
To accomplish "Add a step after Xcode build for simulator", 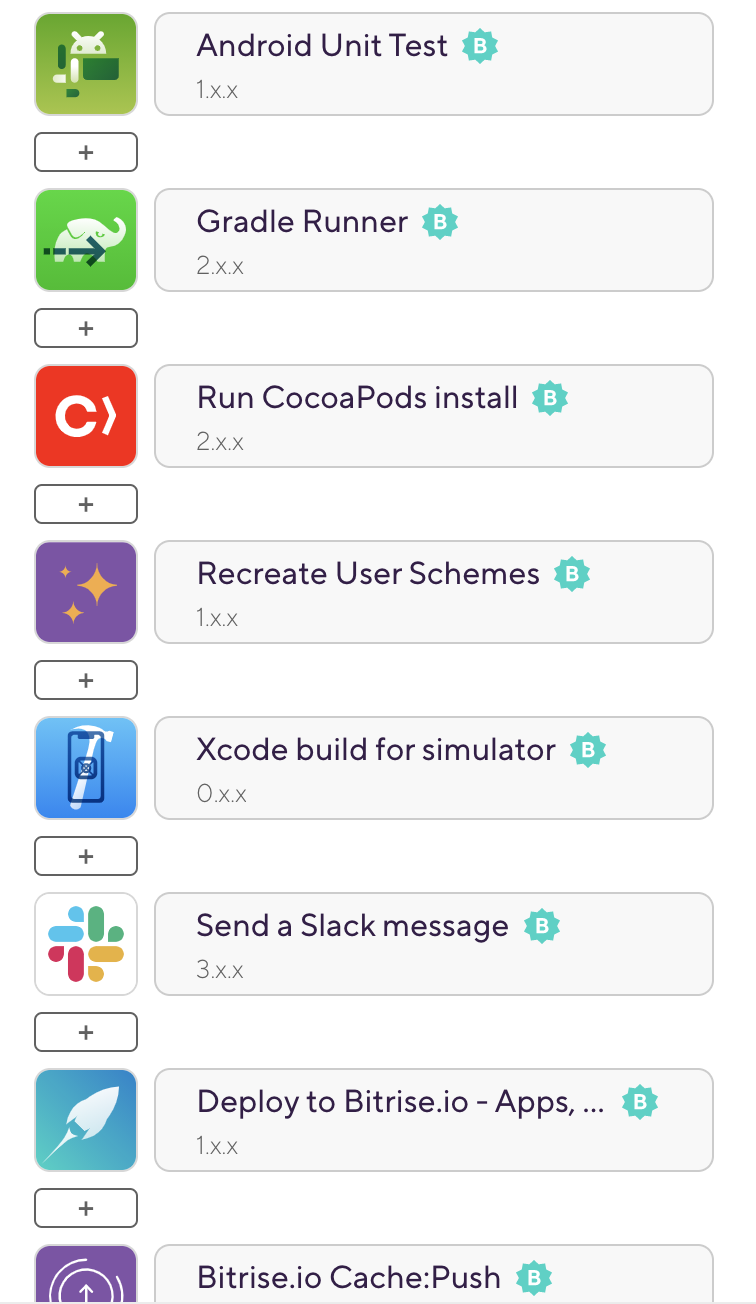I will tap(86, 856).
